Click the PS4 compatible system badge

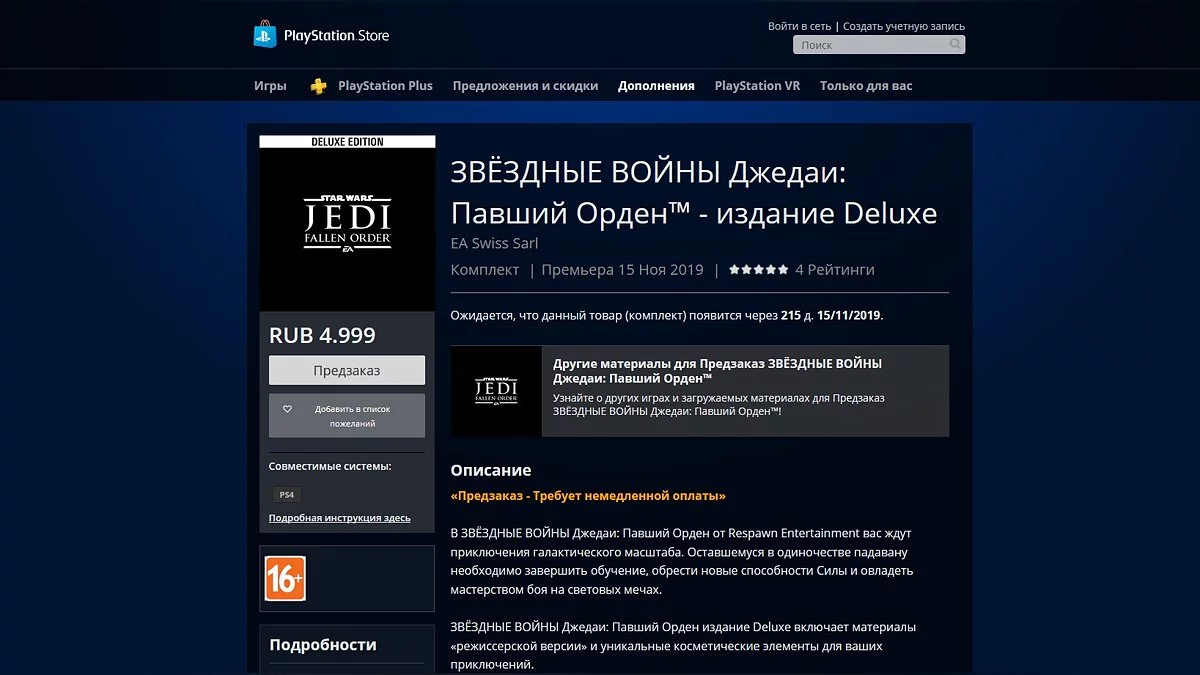pos(286,494)
